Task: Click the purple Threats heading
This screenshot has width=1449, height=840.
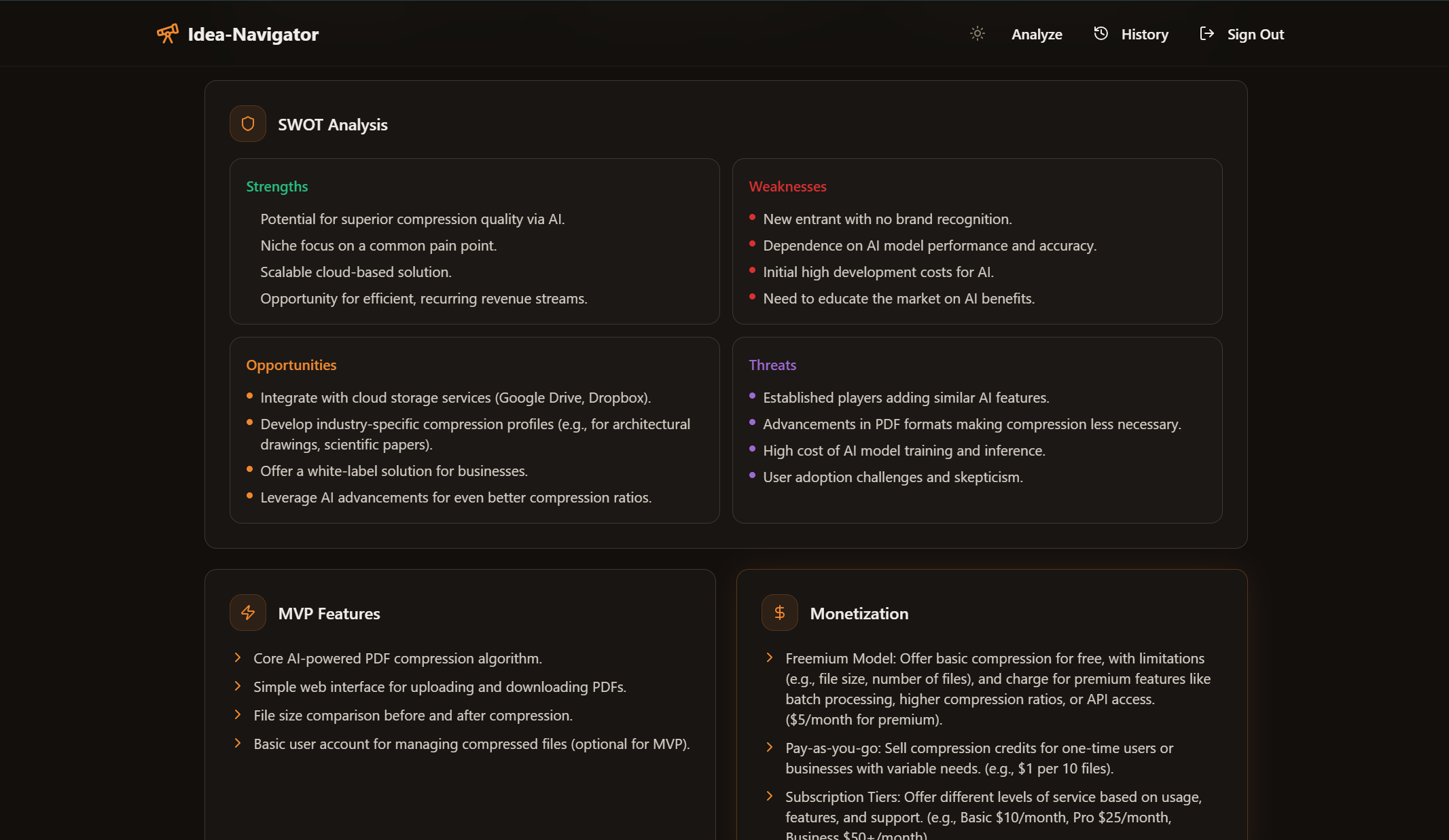Action: click(x=772, y=365)
